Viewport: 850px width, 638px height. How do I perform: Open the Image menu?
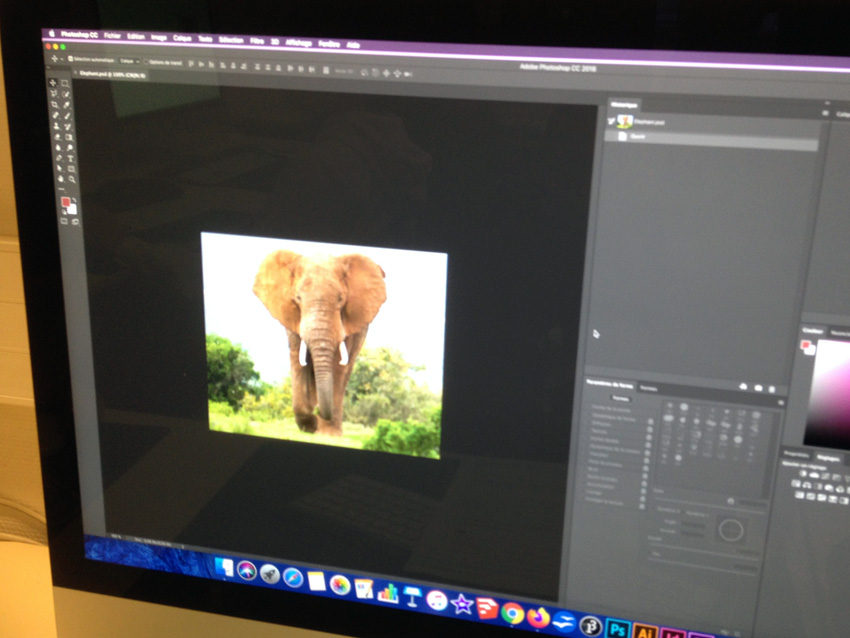pyautogui.click(x=159, y=37)
